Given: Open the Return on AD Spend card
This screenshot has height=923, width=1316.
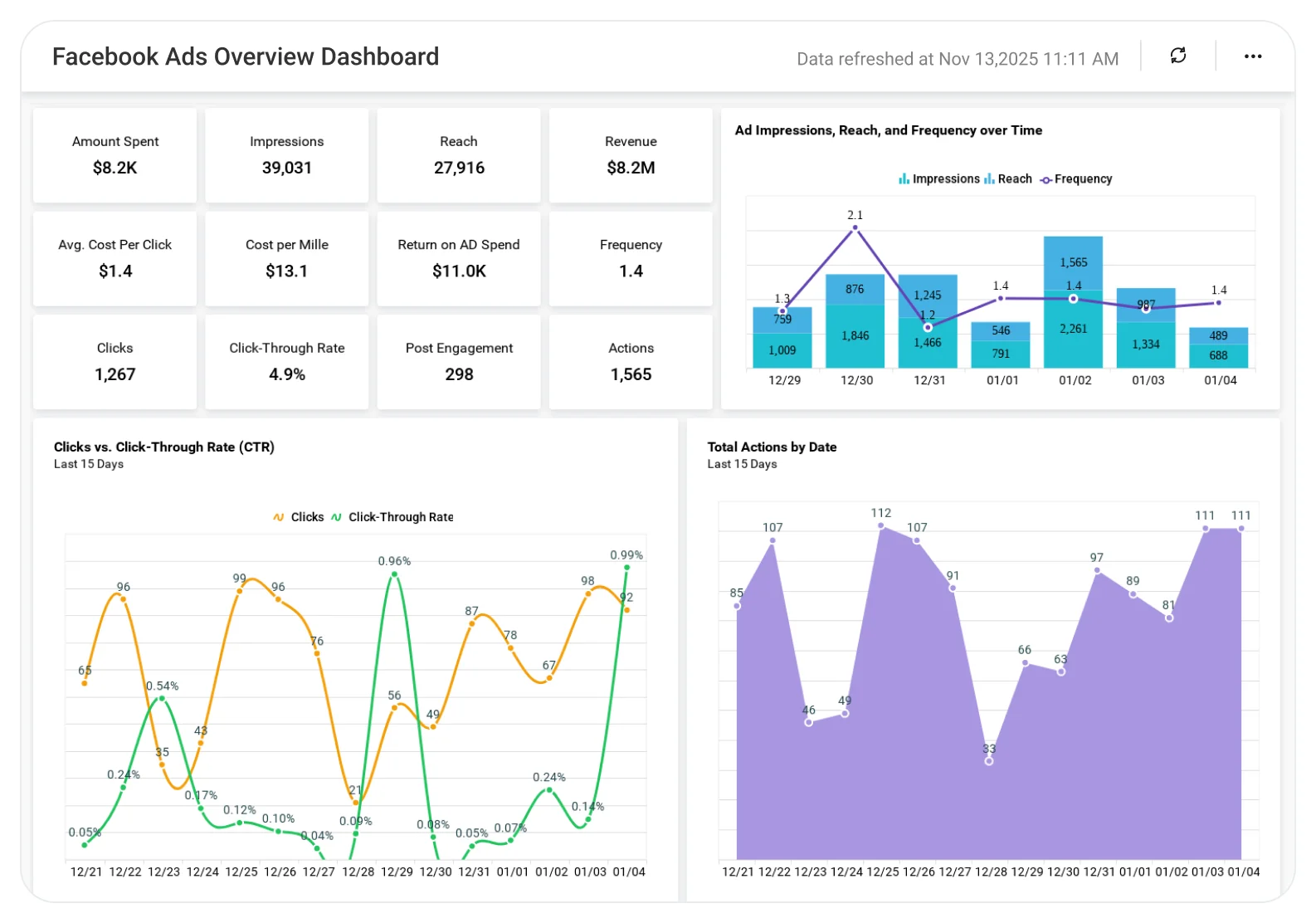Looking at the screenshot, I should click(x=459, y=258).
